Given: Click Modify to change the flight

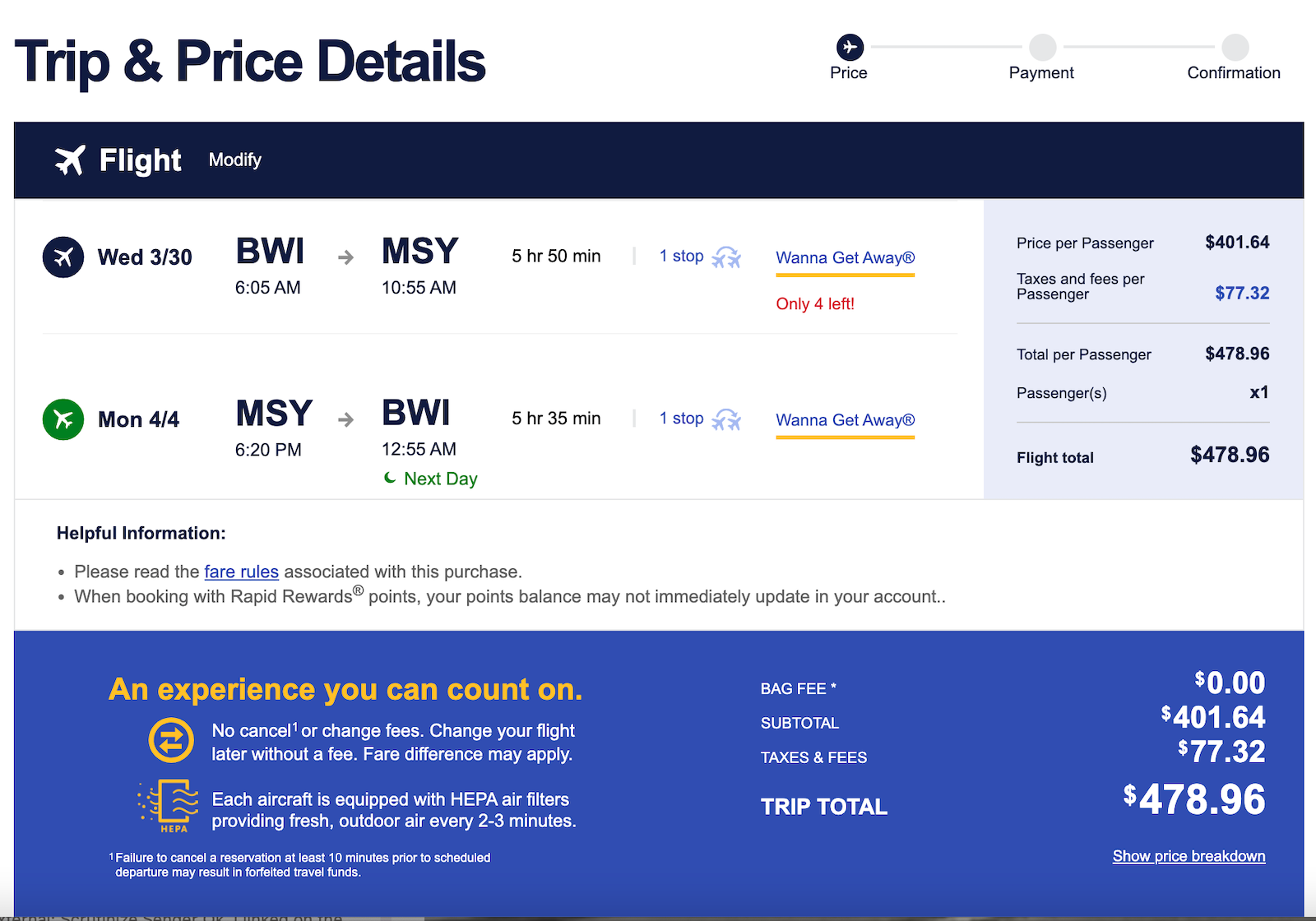Looking at the screenshot, I should click(x=234, y=160).
